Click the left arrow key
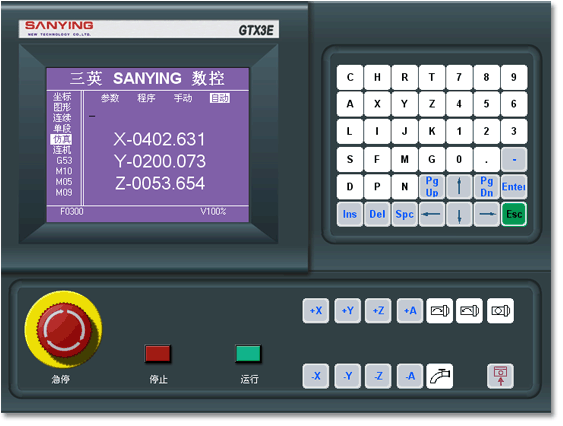 pyautogui.click(x=432, y=214)
